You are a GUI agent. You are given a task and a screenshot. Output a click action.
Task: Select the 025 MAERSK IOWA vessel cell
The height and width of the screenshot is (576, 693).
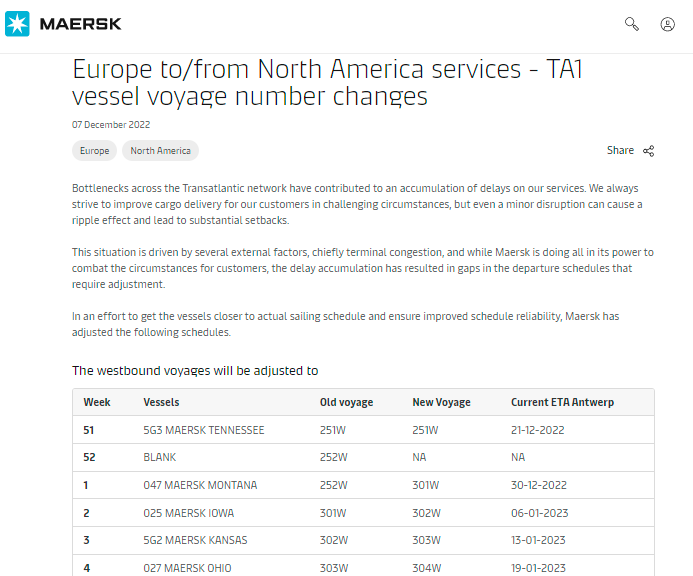pos(188,513)
